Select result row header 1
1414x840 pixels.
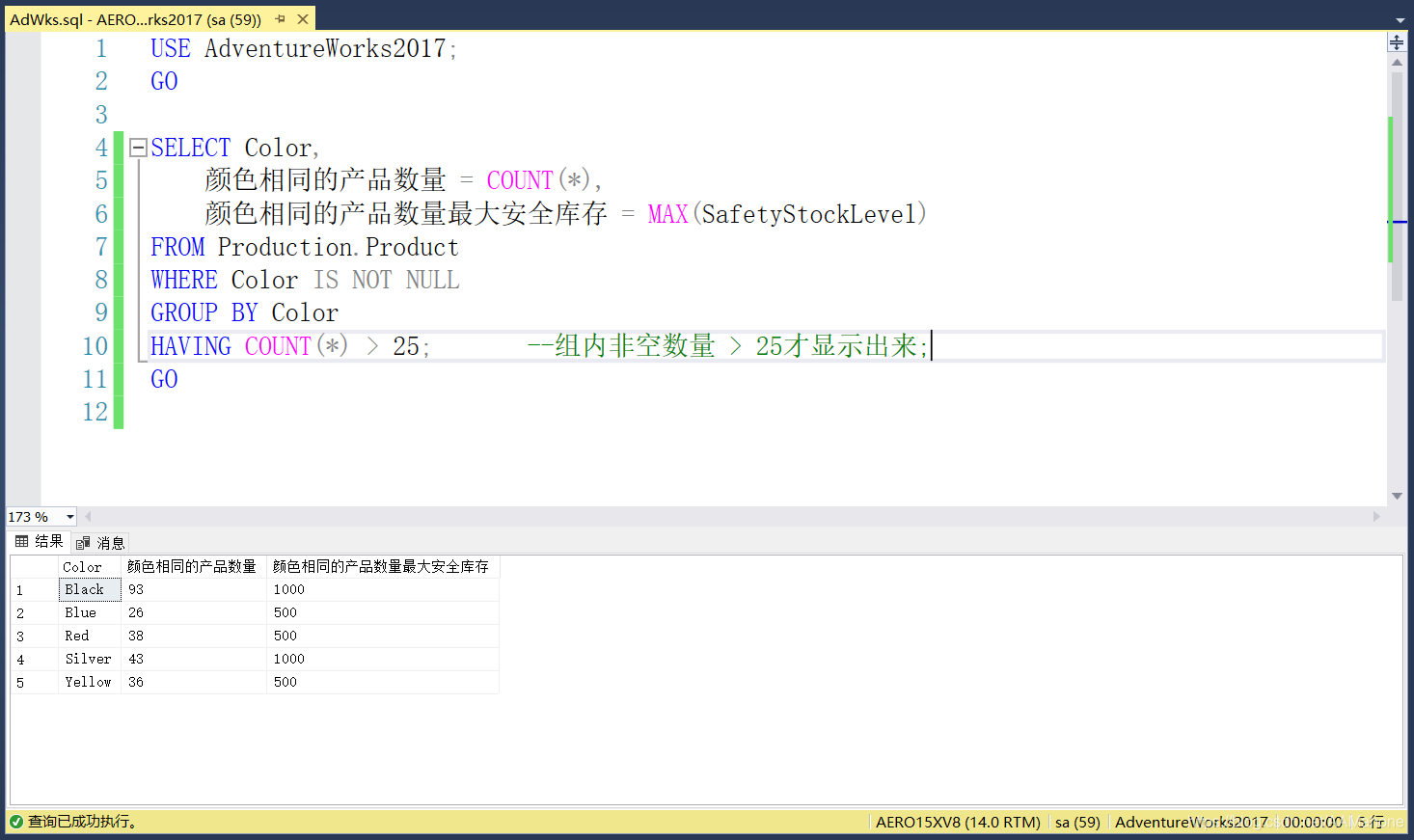coord(35,589)
